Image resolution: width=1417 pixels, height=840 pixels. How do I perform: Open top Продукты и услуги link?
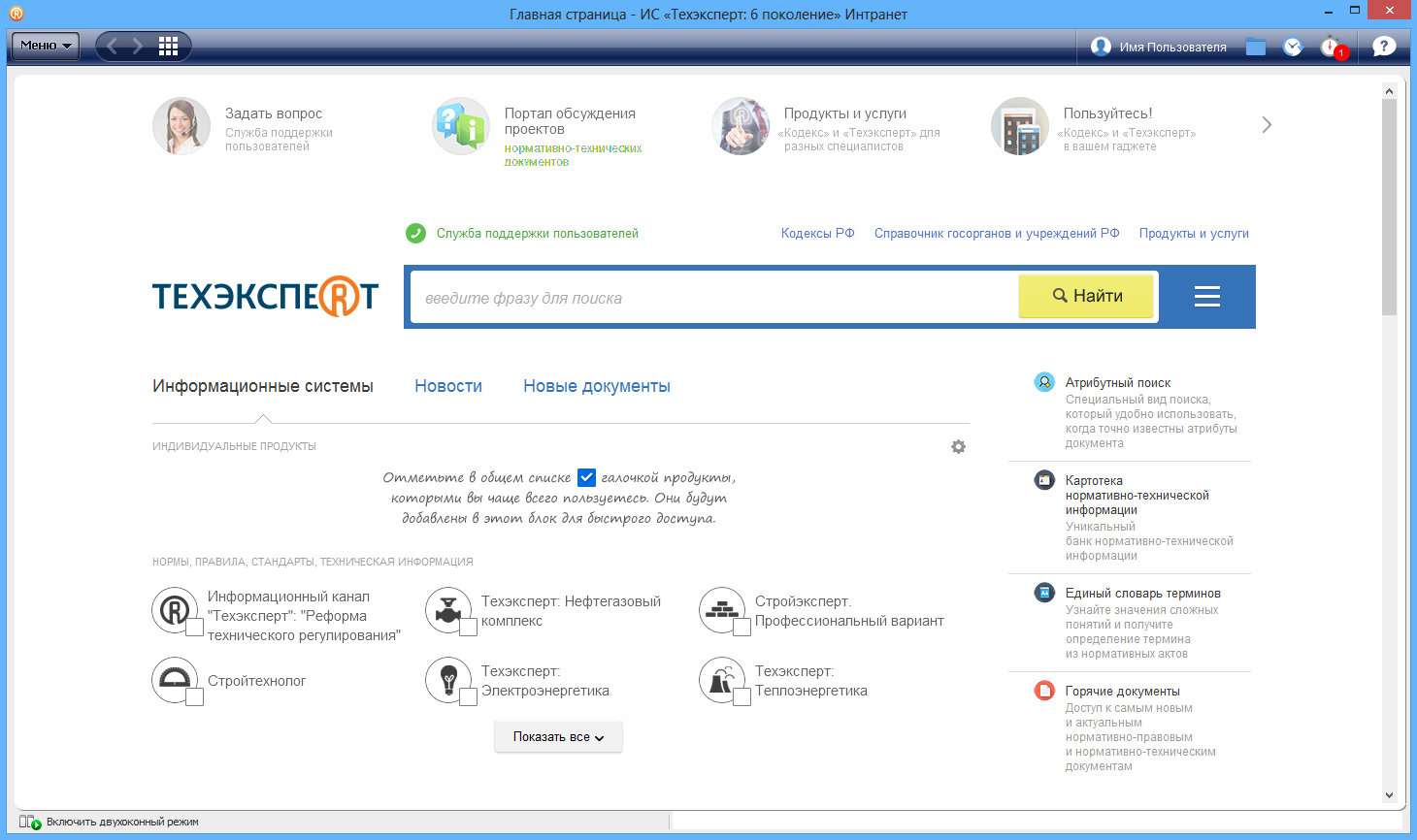coord(1194,234)
